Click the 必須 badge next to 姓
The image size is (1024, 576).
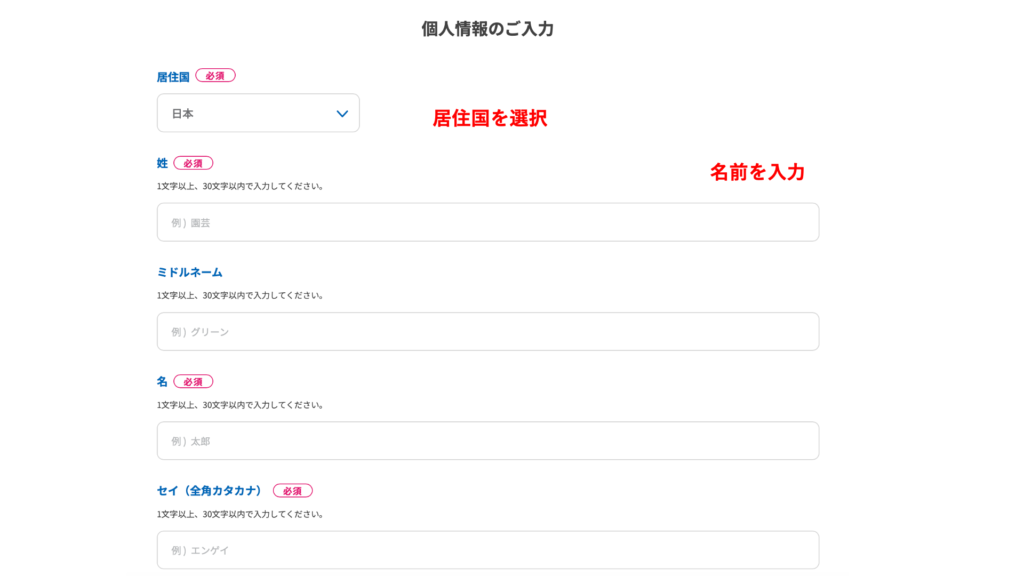(x=193, y=163)
